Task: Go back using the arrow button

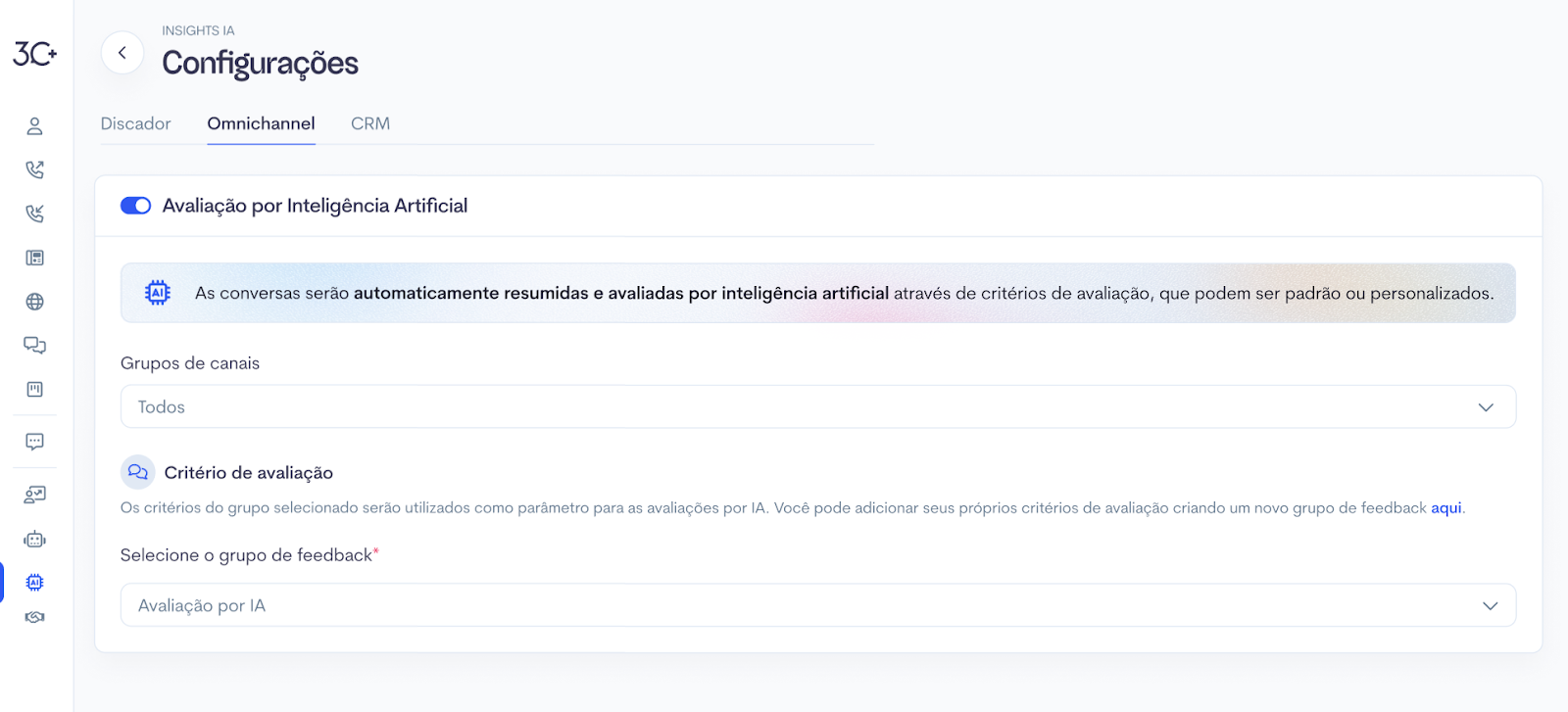Action: [122, 53]
